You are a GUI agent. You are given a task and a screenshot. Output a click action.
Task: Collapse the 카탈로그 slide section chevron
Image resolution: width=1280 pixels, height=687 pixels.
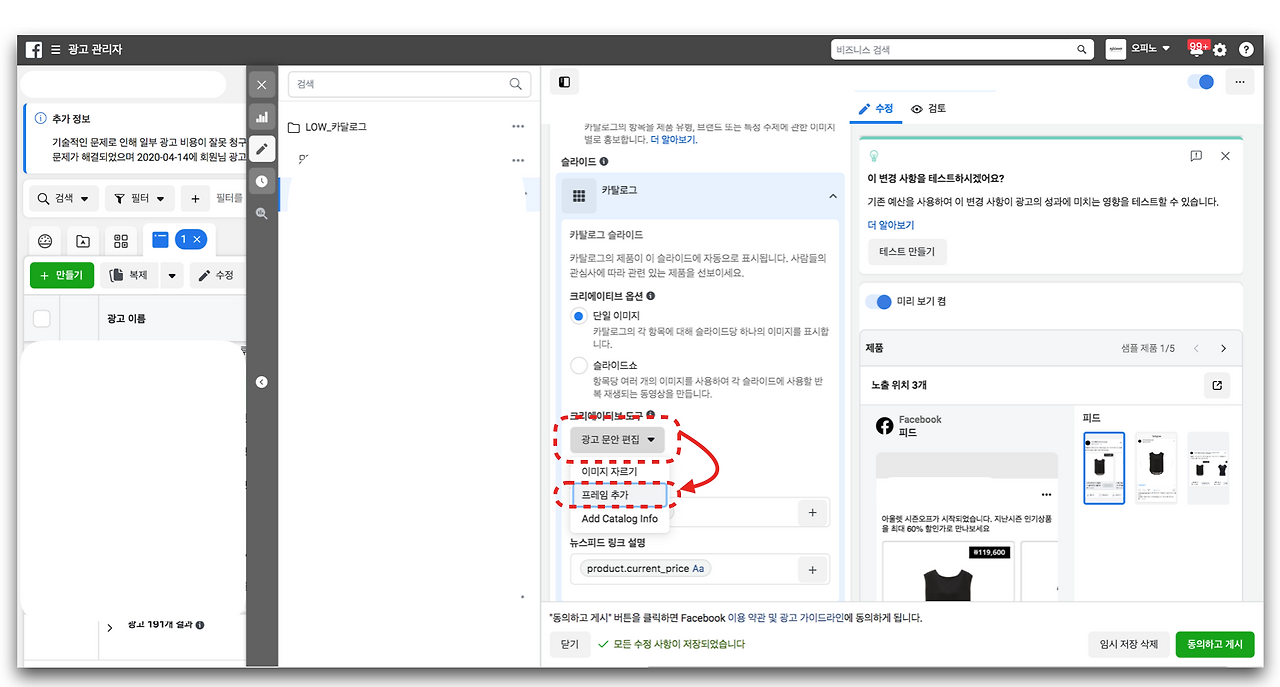tap(832, 196)
